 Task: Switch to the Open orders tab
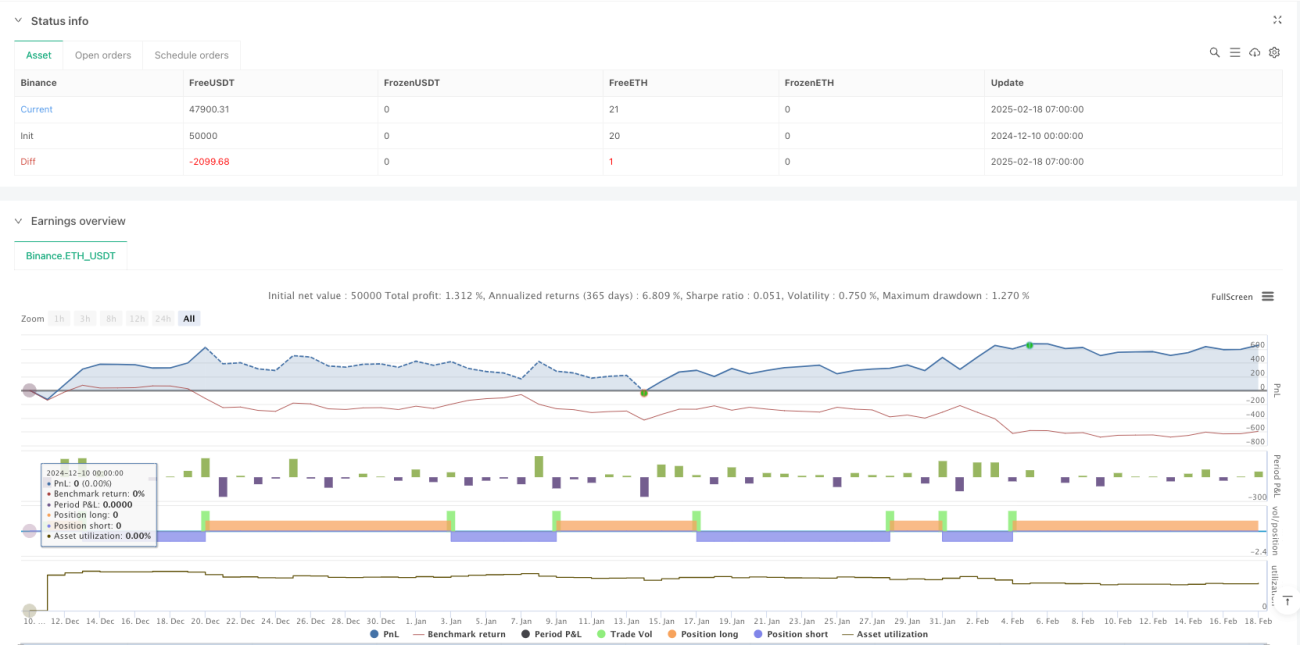(x=102, y=55)
